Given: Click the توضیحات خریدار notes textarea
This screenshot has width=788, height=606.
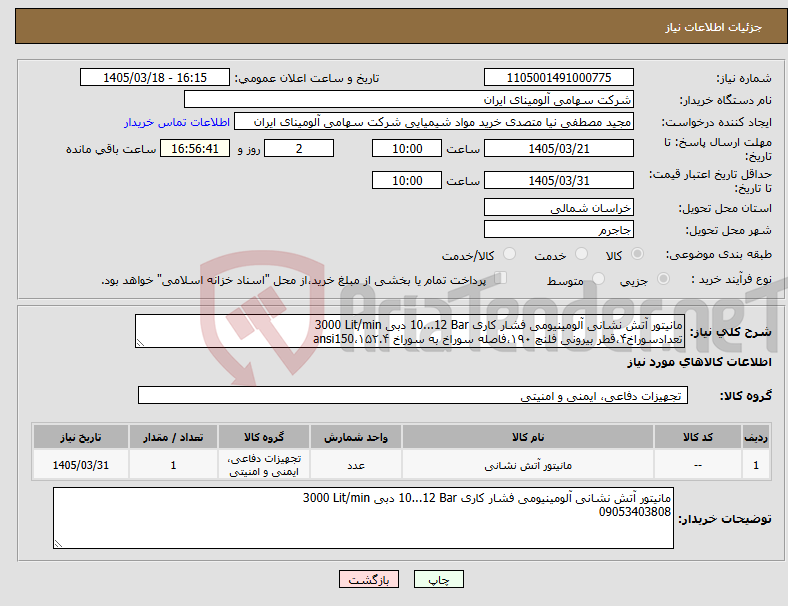Looking at the screenshot, I should click(x=363, y=518).
